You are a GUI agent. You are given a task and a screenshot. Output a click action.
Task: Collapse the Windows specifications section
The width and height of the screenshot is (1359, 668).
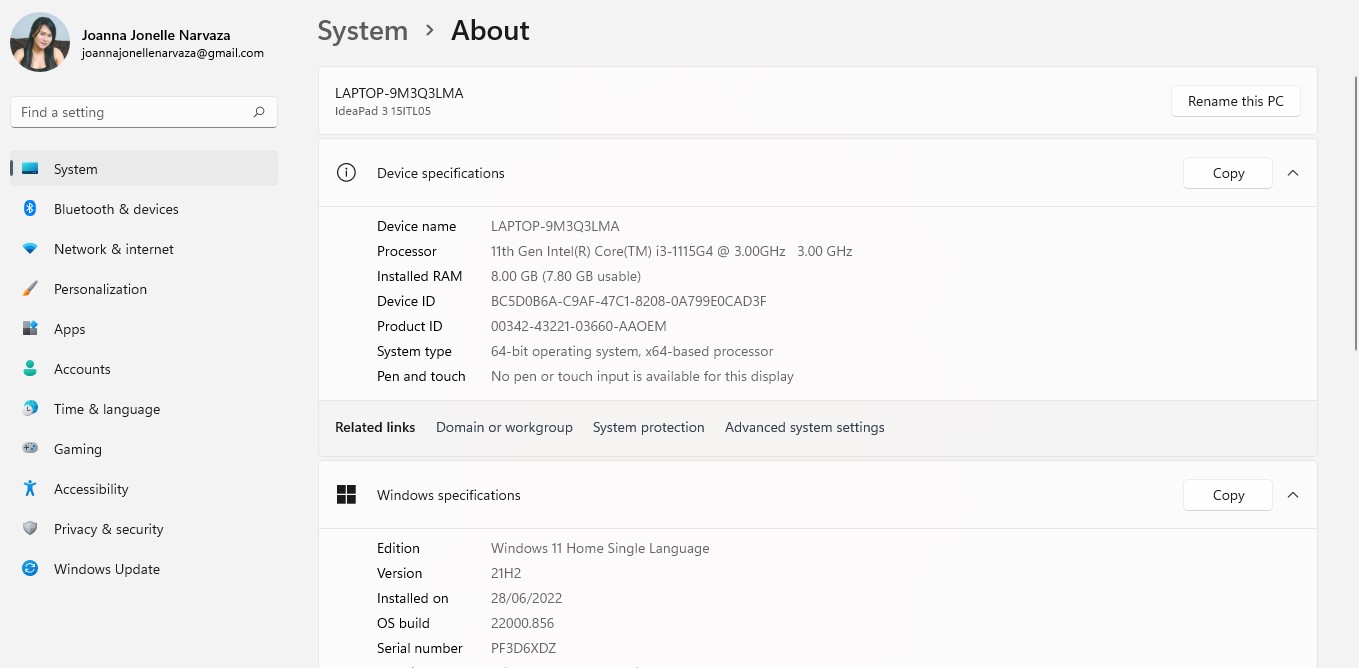point(1293,495)
